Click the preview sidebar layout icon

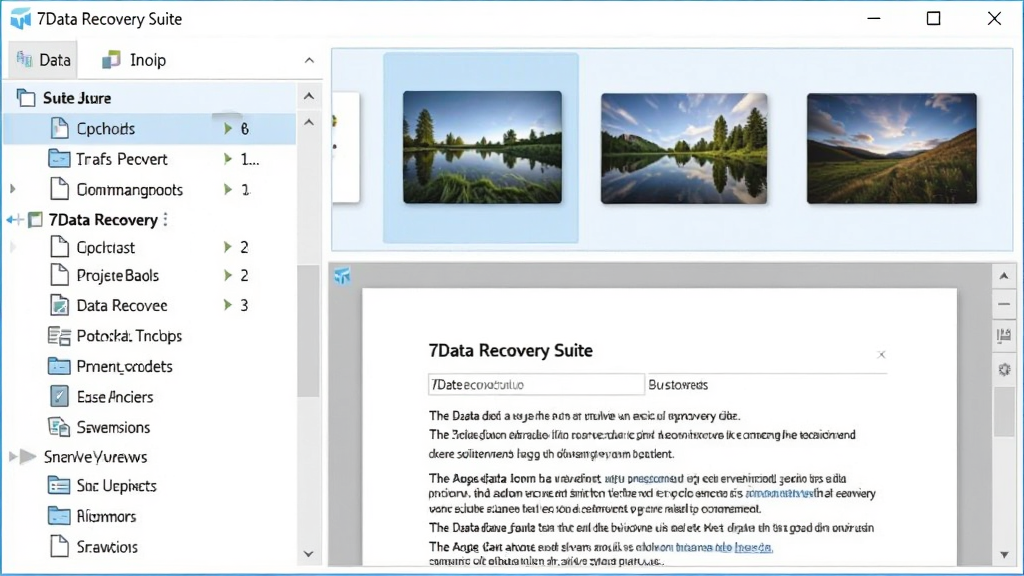[1004, 336]
